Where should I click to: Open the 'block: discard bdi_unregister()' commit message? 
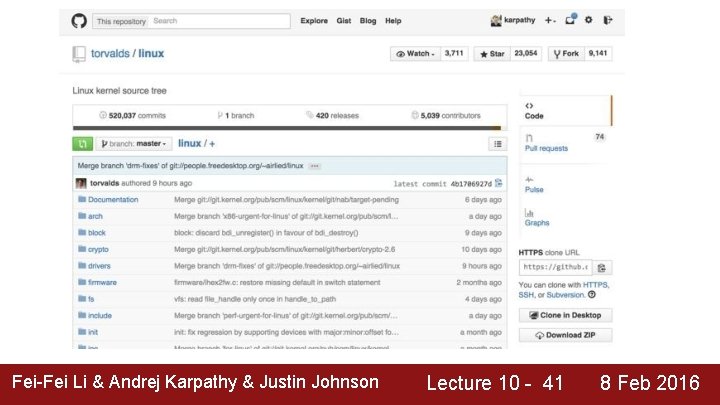[266, 233]
